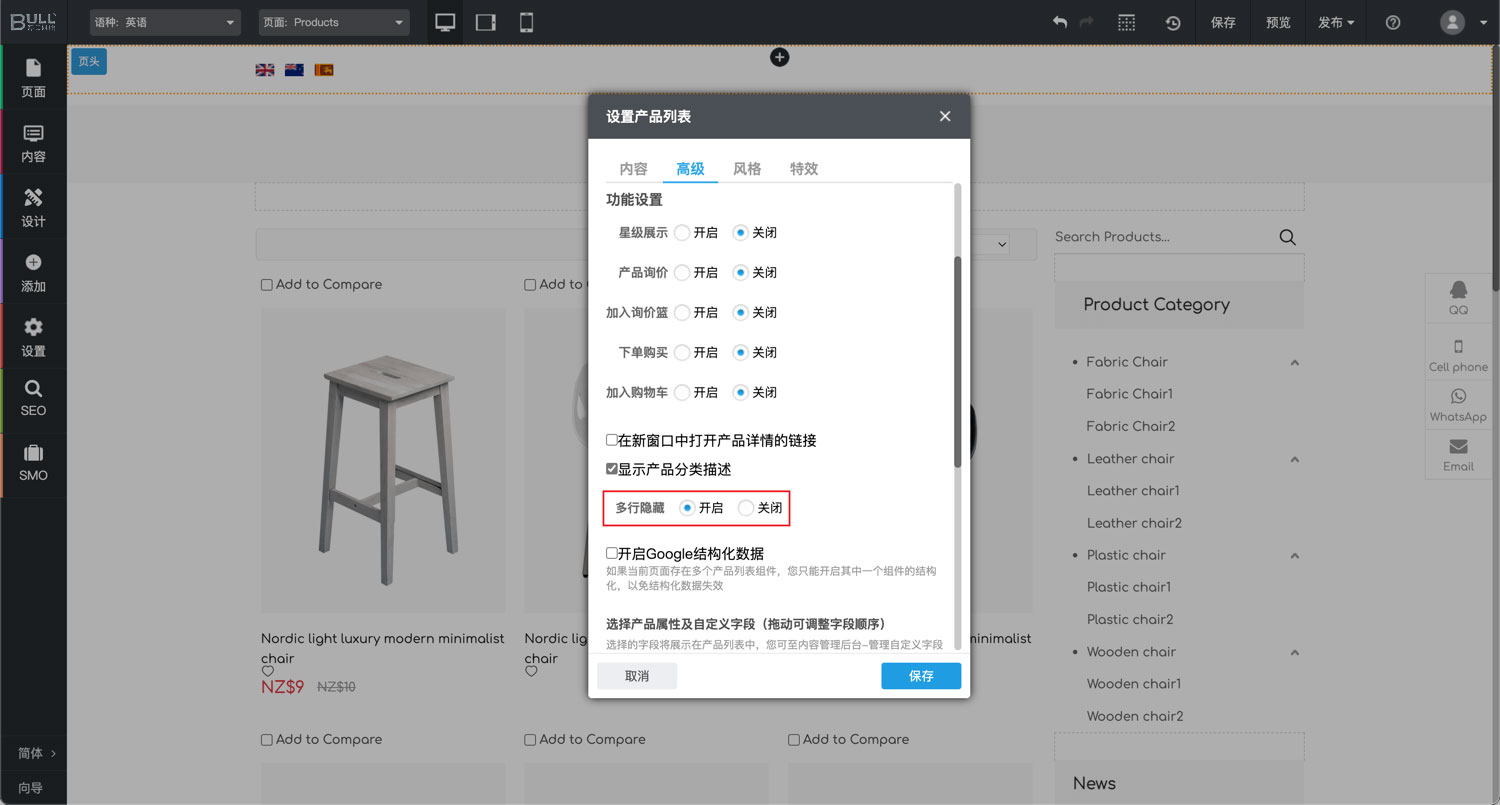Toggle the grid guides icon
This screenshot has height=805, width=1500.
coord(1126,22)
